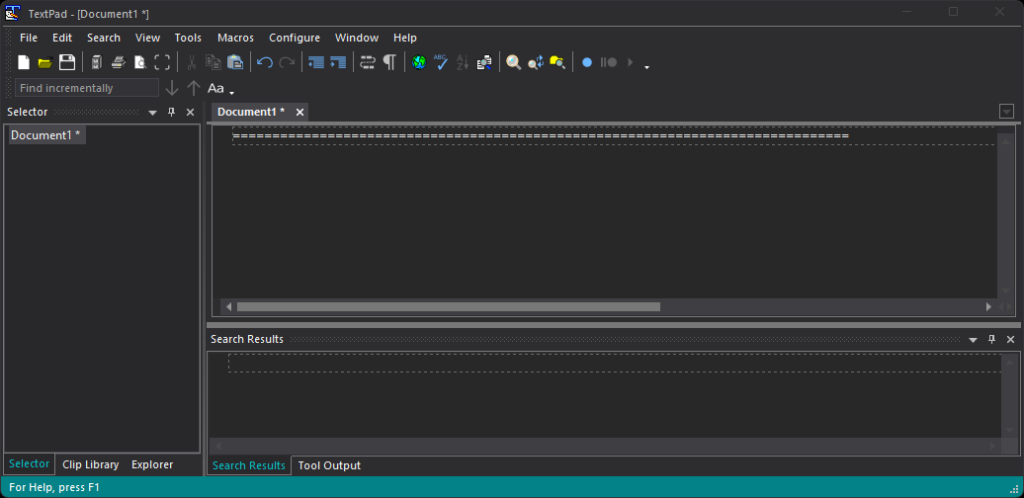Click the Print icon in toolbar
1024x498 pixels.
(118, 62)
